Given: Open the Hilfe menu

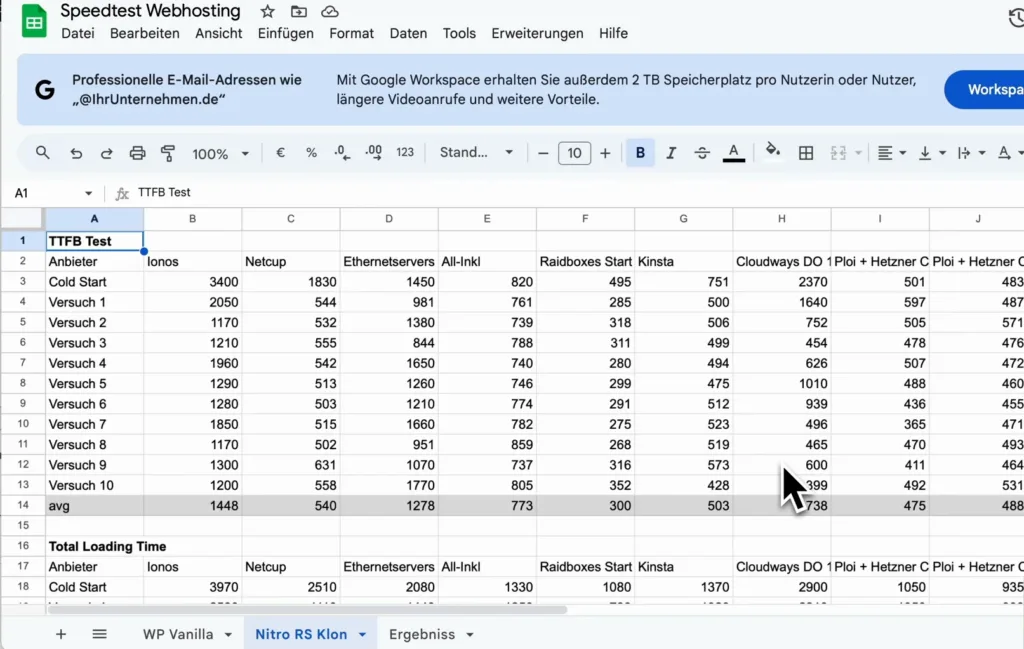Looking at the screenshot, I should coord(613,33).
